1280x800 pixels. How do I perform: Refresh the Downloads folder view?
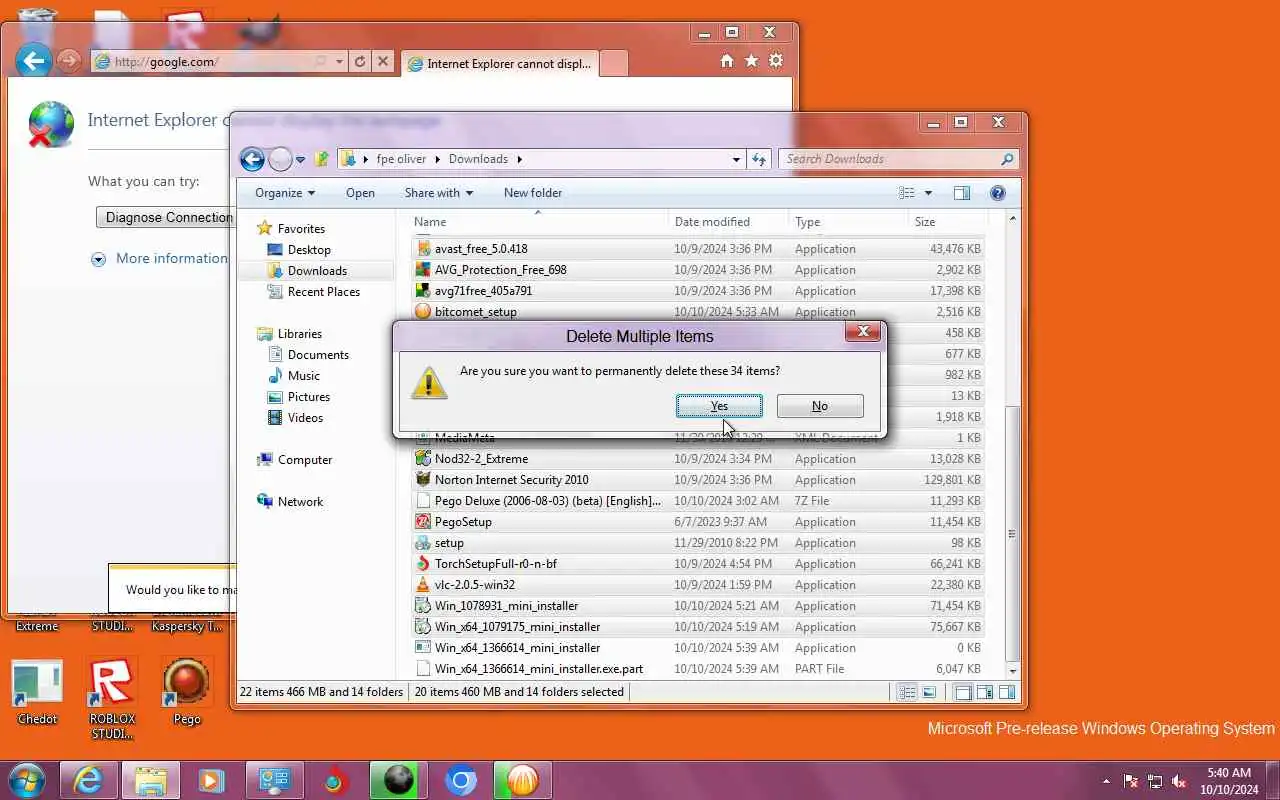pyautogui.click(x=759, y=159)
